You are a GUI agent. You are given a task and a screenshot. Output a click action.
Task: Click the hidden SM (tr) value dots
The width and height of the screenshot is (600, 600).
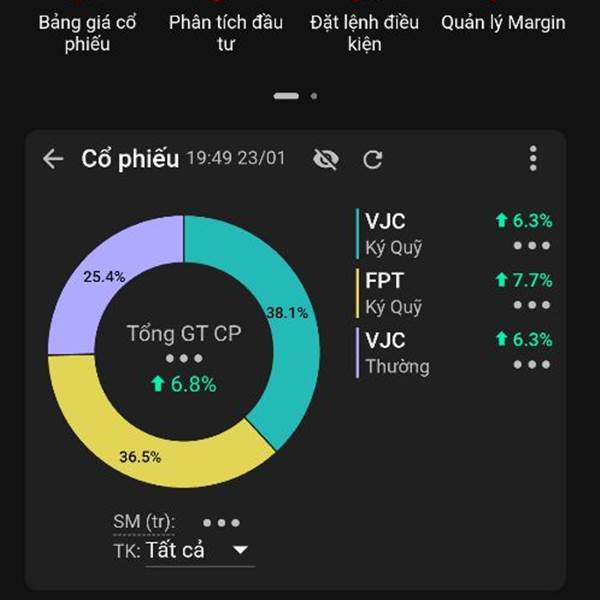(x=220, y=522)
